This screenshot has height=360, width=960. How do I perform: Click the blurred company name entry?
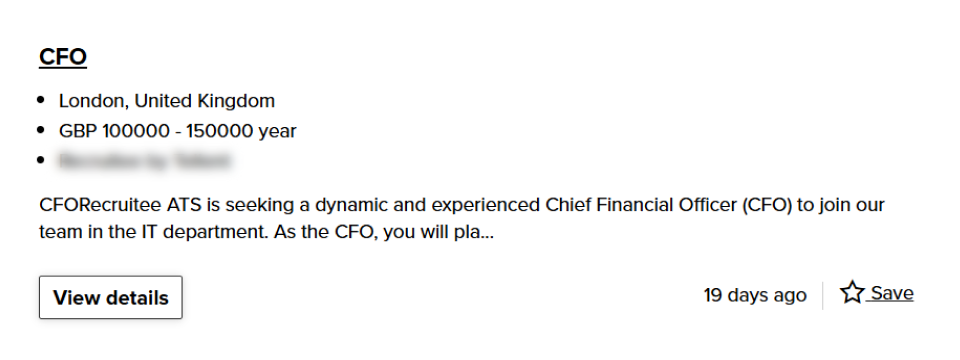coord(144,161)
